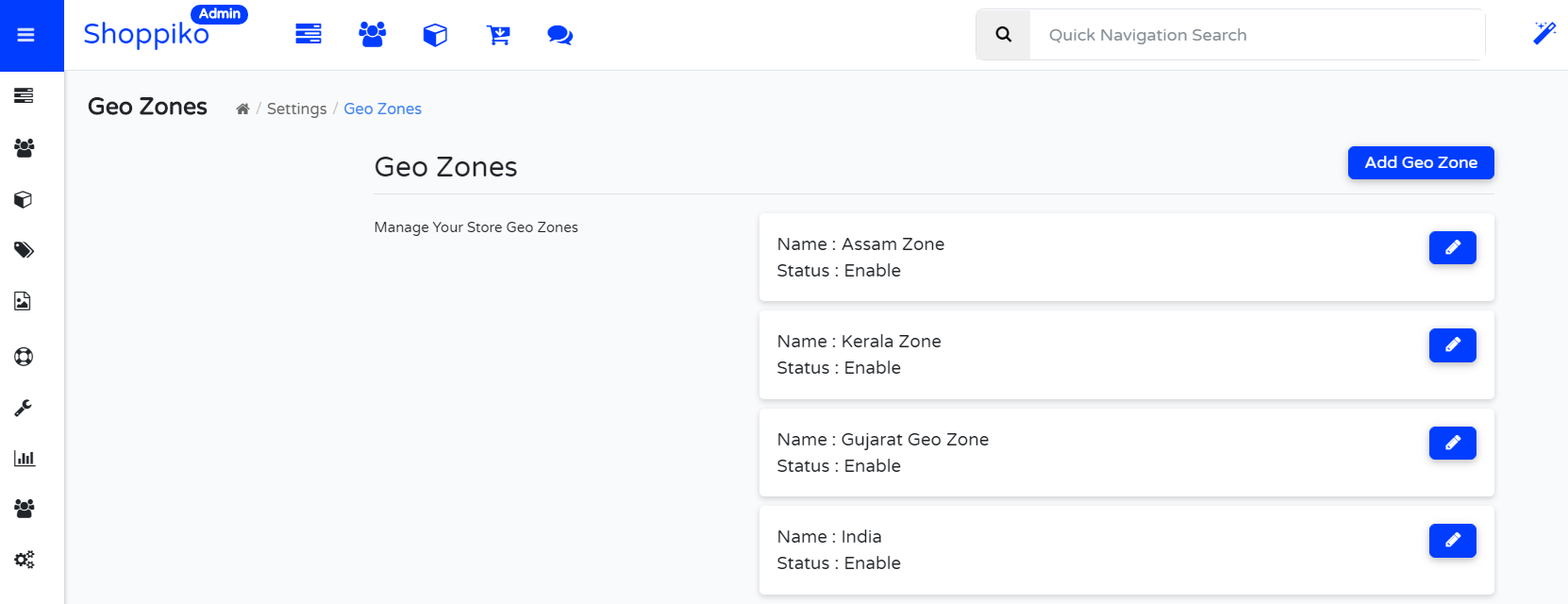Edit the Kerala Zone with pencil button

(x=1453, y=345)
